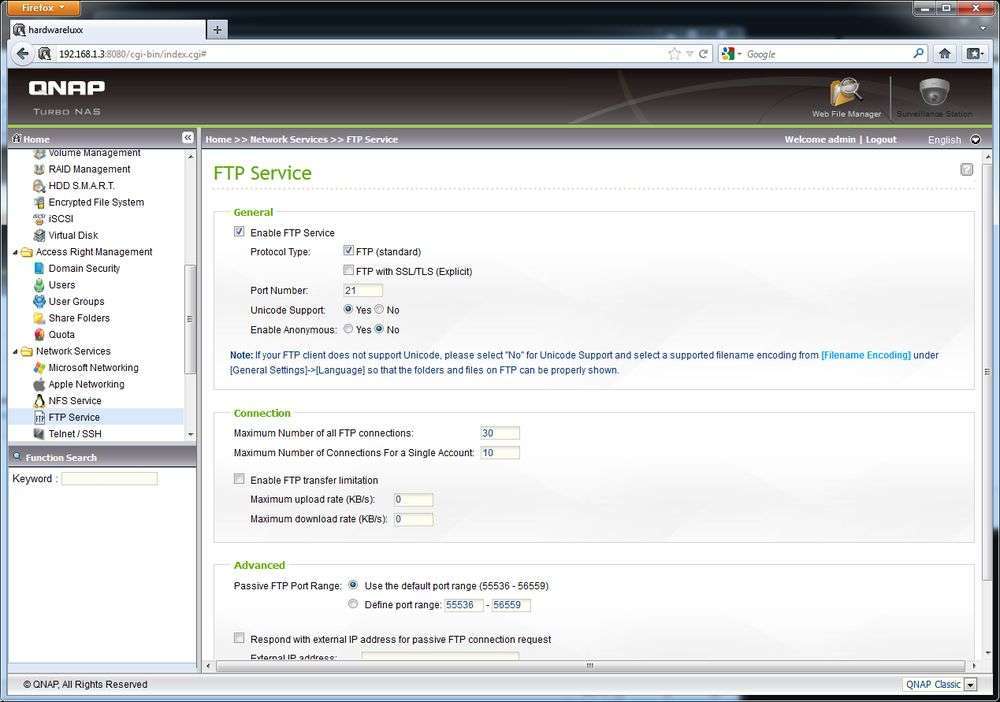Select No for Enable Anonymous
The image size is (1000, 702).
(x=379, y=329)
